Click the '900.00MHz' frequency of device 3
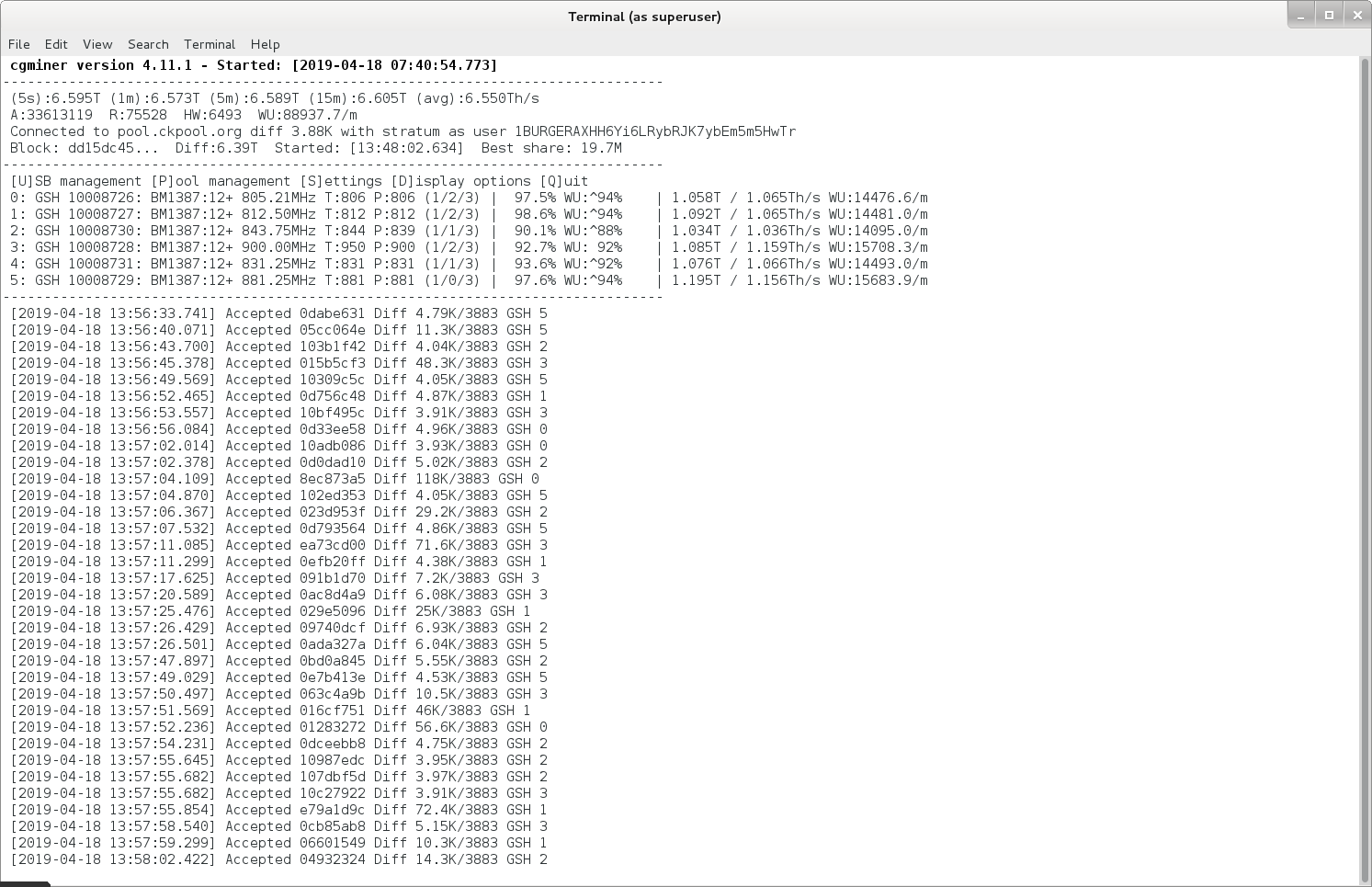 (x=278, y=247)
